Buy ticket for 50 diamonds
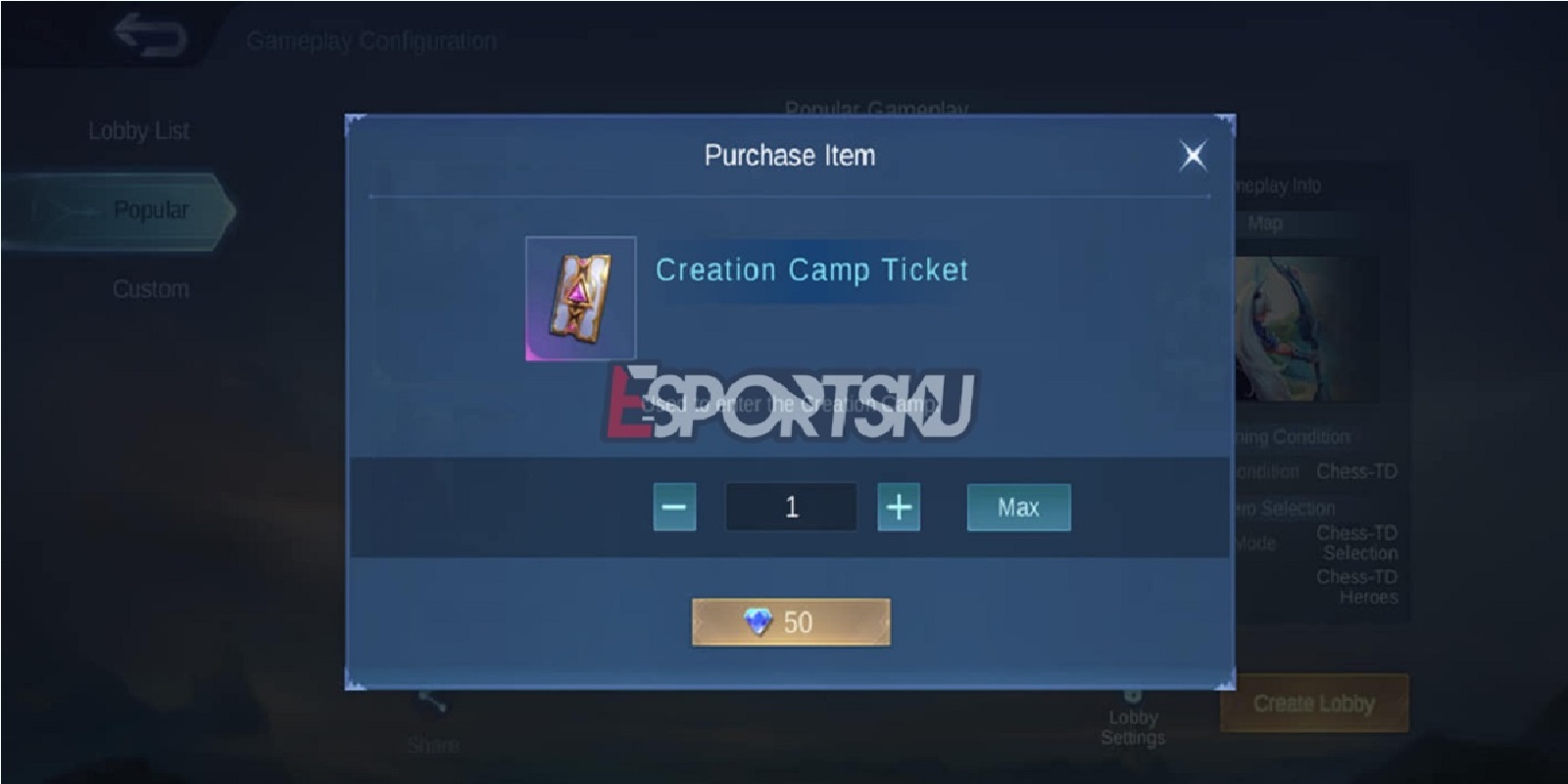The width and height of the screenshot is (1568, 784). pyautogui.click(x=791, y=622)
